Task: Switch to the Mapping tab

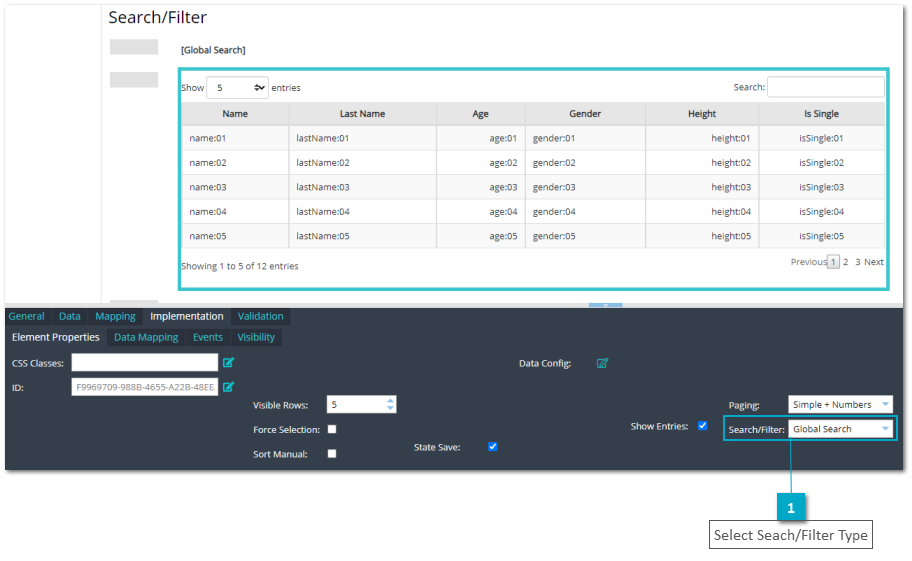Action: tap(115, 316)
